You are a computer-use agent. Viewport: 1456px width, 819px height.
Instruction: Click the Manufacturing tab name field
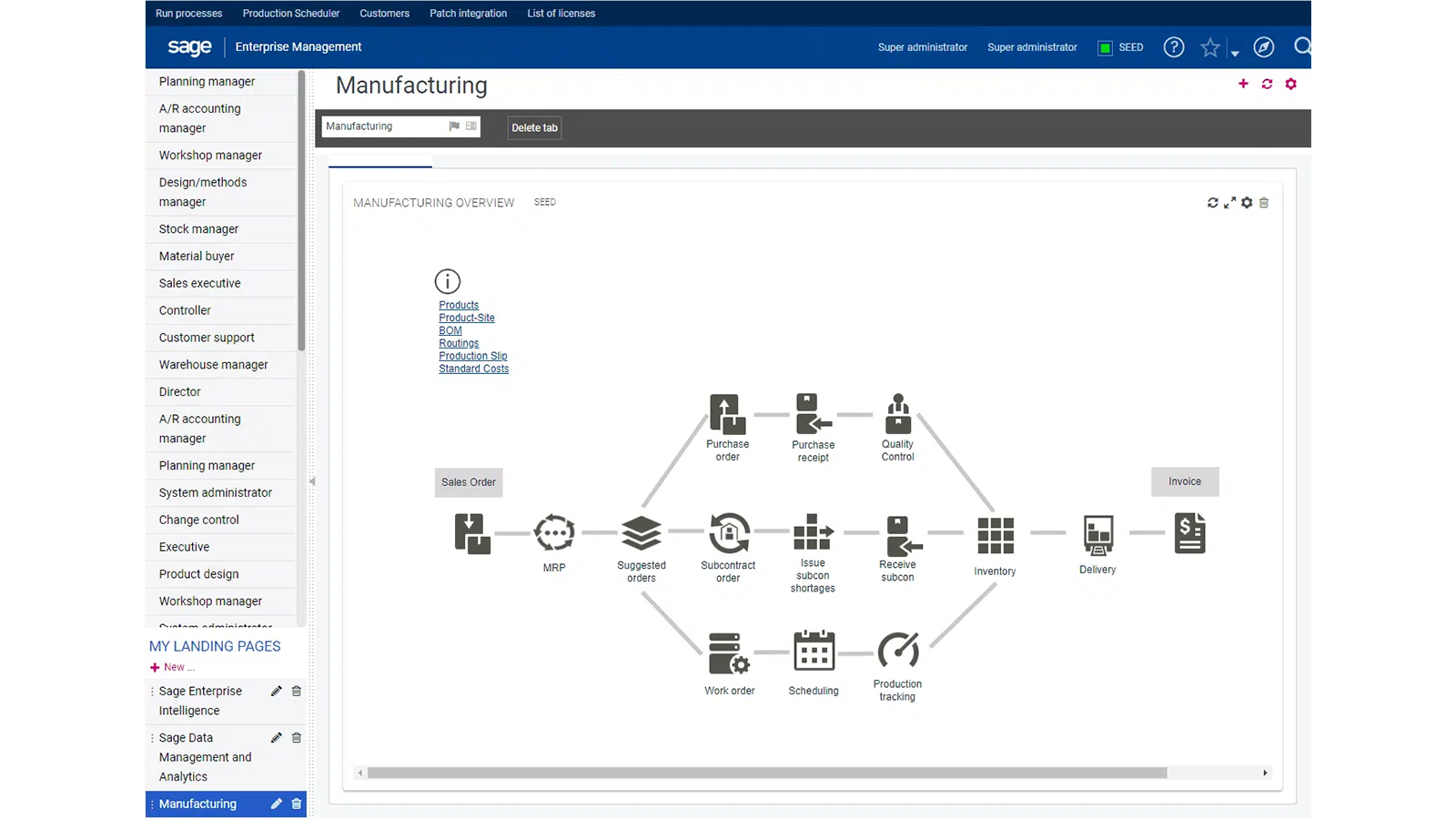384,126
